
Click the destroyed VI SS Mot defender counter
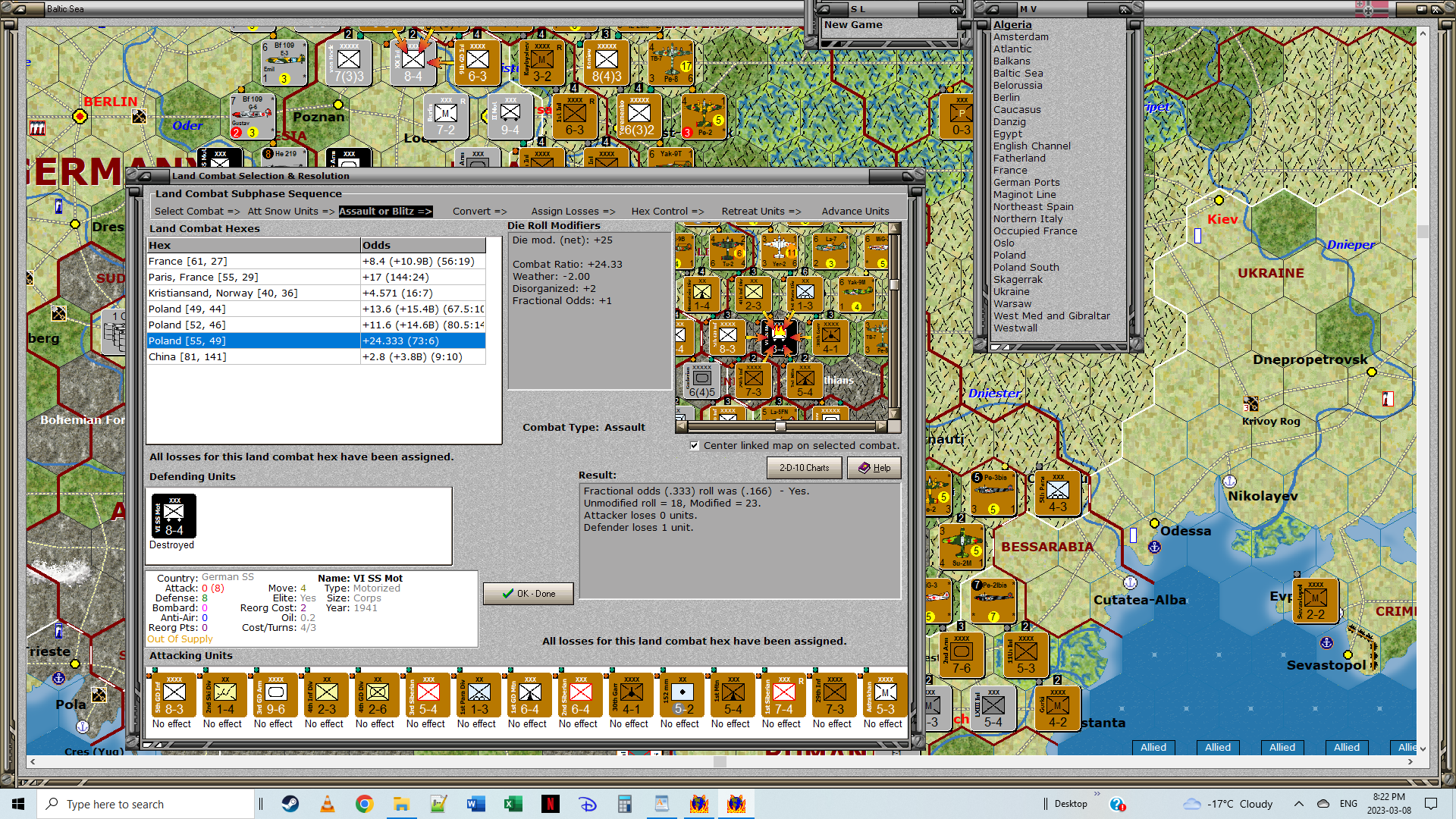coord(174,516)
